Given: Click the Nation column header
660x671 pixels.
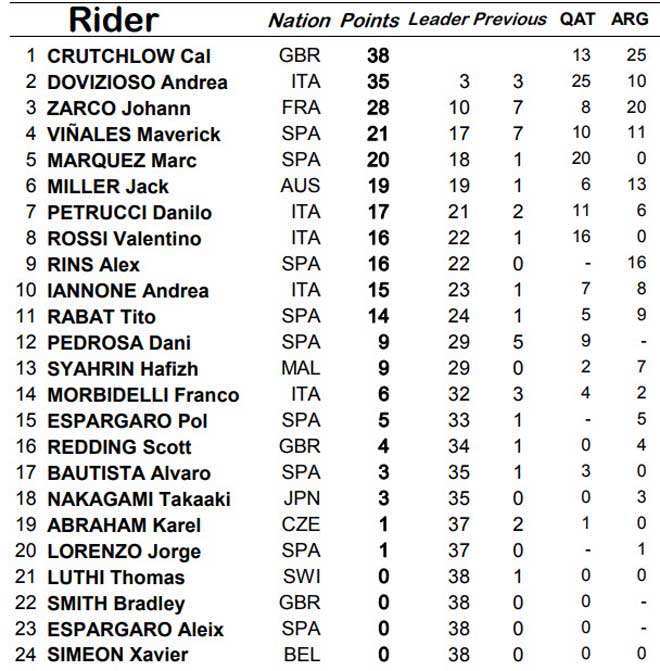Looking at the screenshot, I should click(299, 20).
